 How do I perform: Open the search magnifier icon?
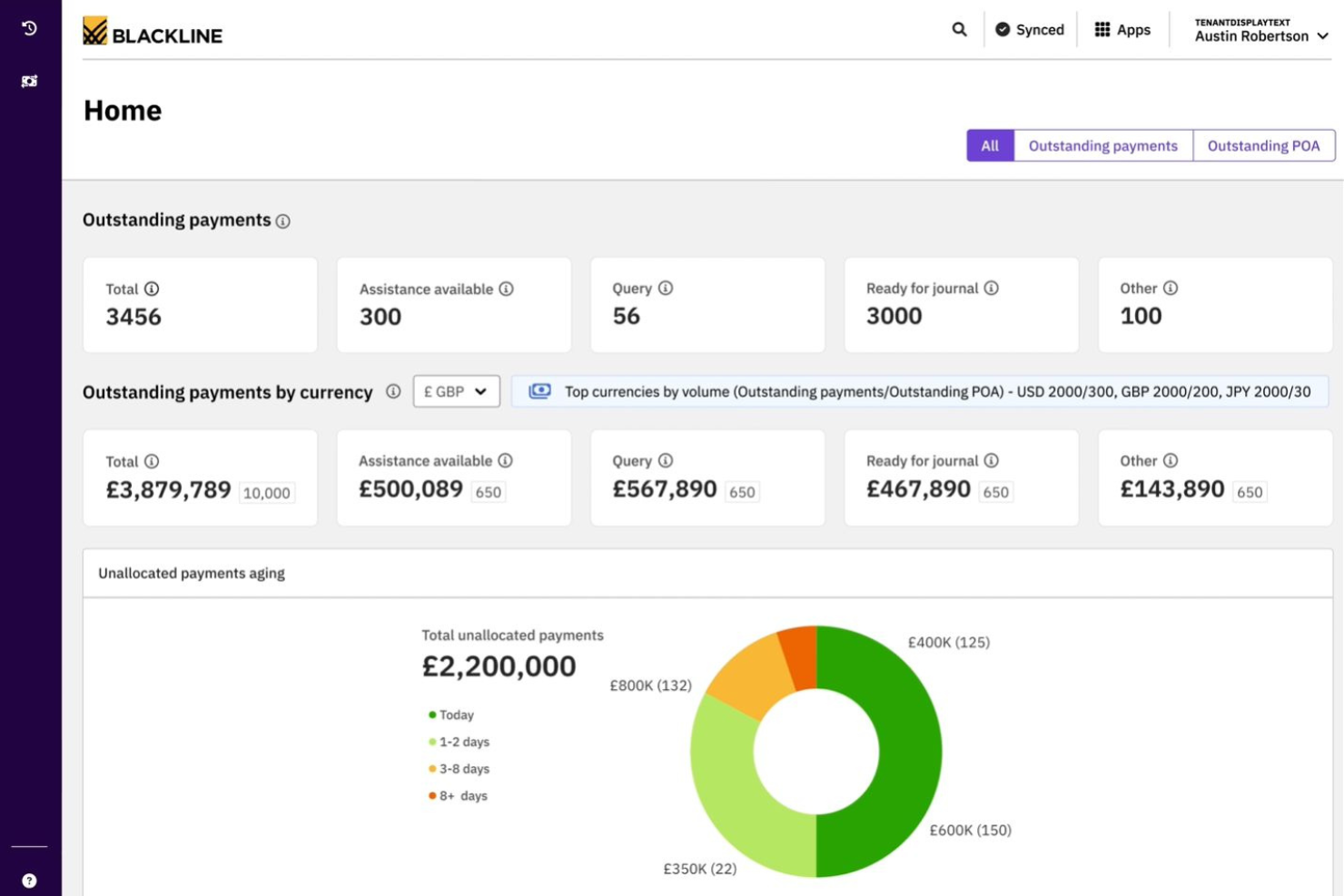(x=959, y=30)
